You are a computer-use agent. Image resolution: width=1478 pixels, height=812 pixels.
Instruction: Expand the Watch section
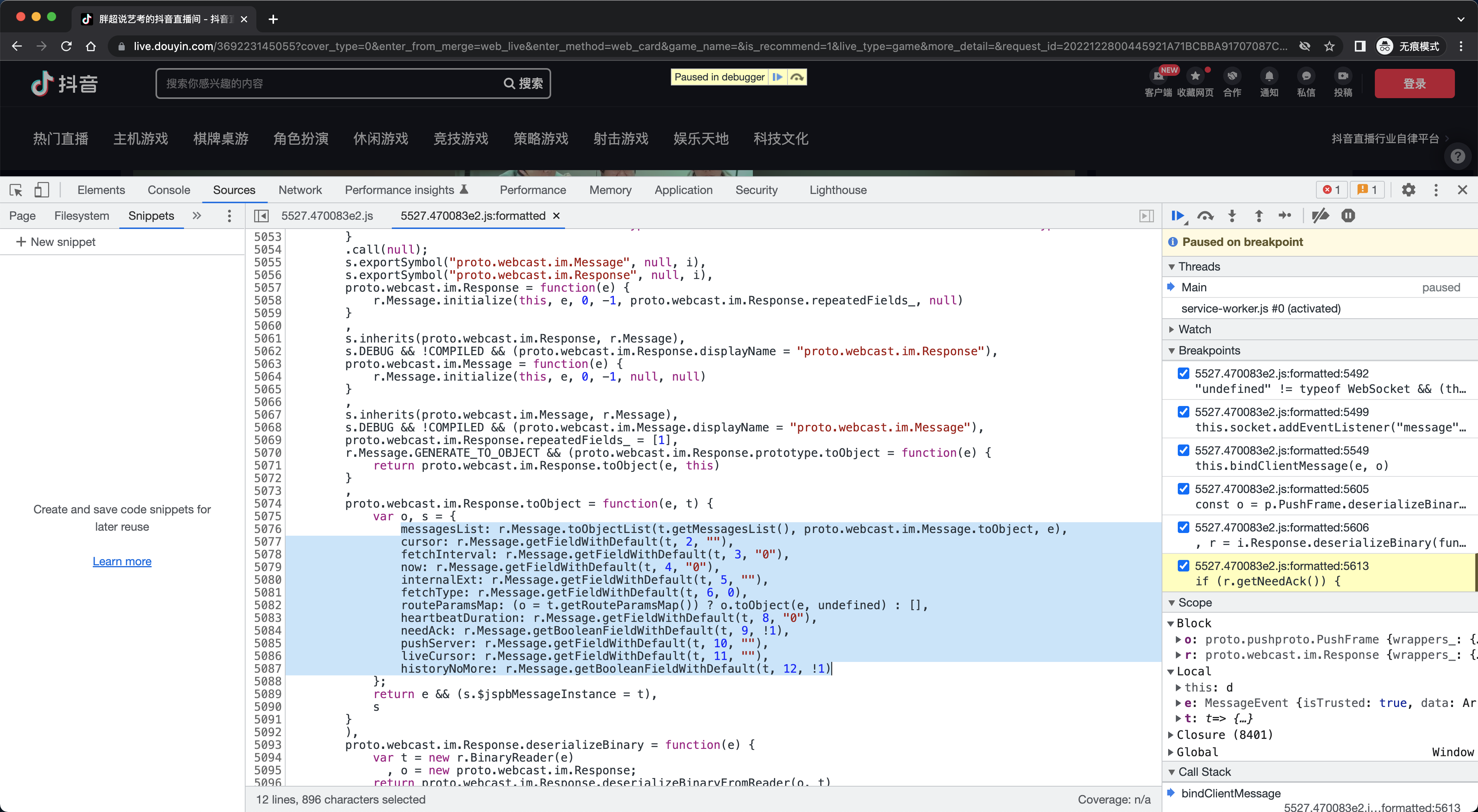[x=1172, y=329]
